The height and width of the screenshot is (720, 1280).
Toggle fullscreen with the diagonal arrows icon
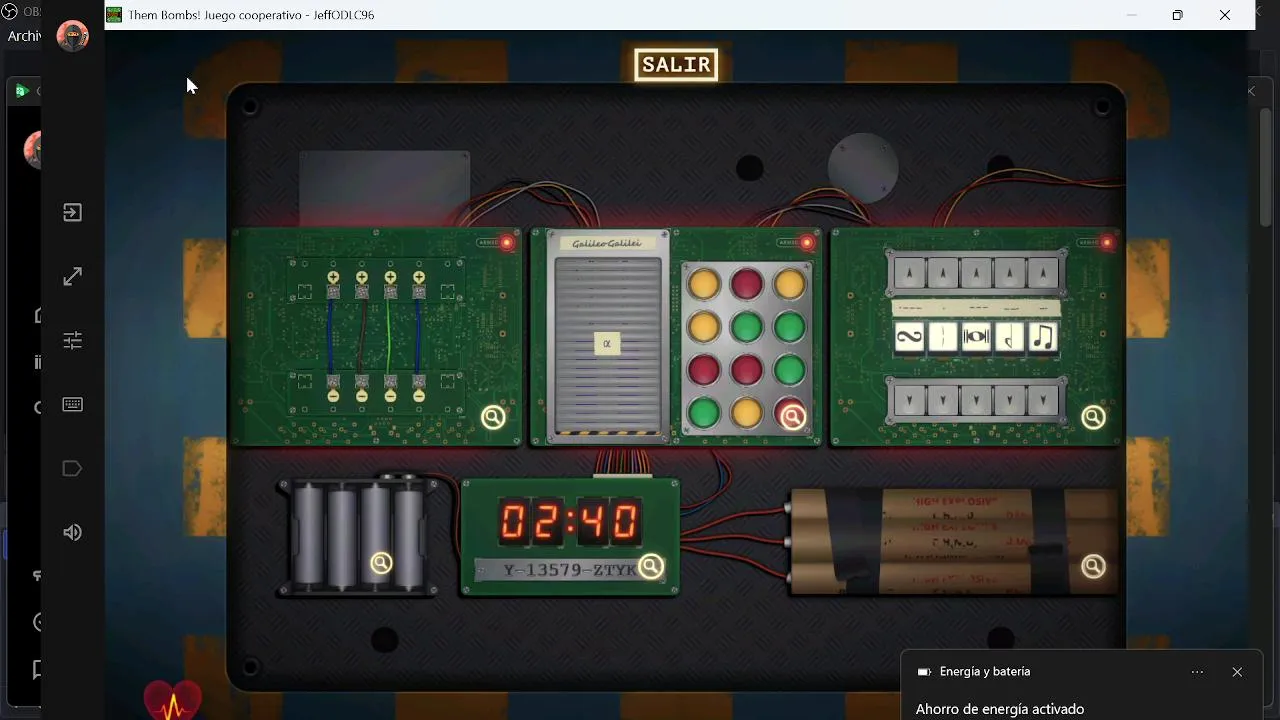pyautogui.click(x=72, y=276)
